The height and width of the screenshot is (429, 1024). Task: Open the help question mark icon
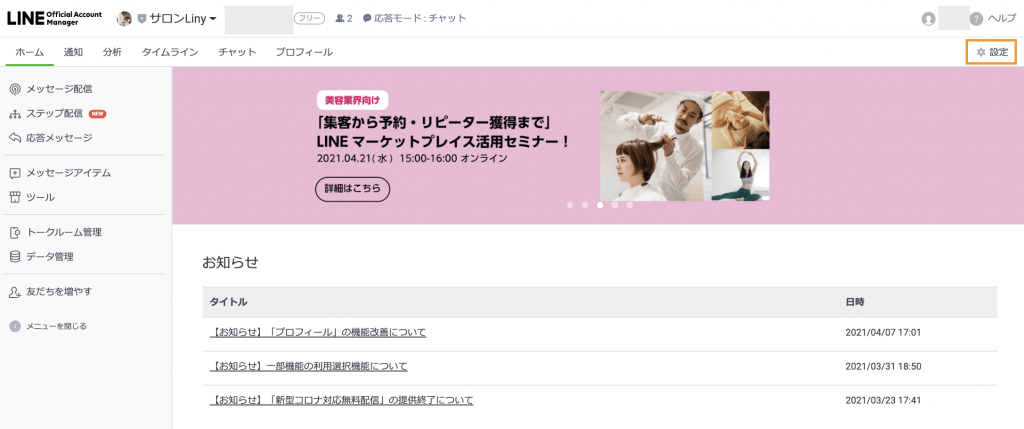click(976, 19)
